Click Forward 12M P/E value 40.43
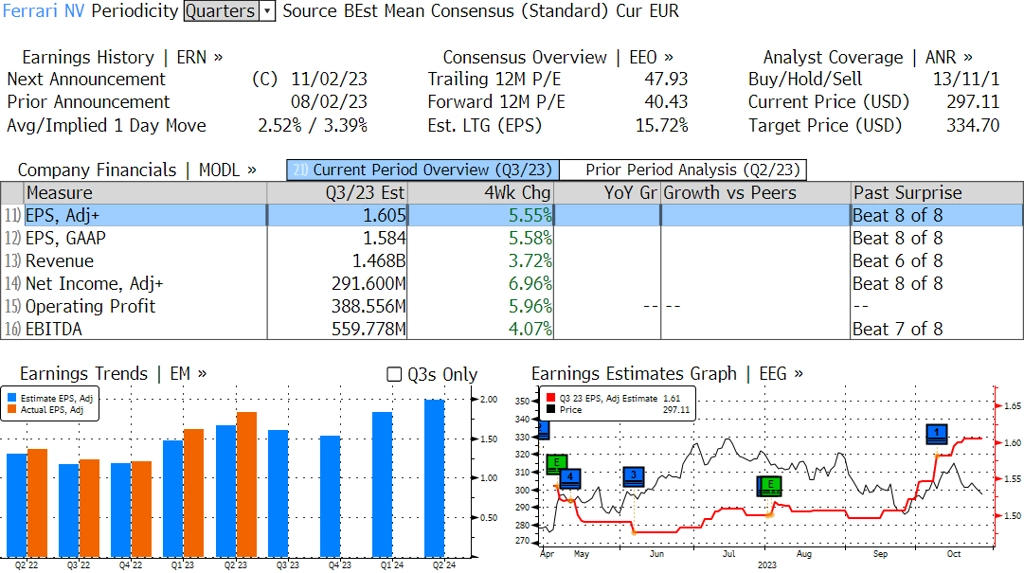 point(666,102)
